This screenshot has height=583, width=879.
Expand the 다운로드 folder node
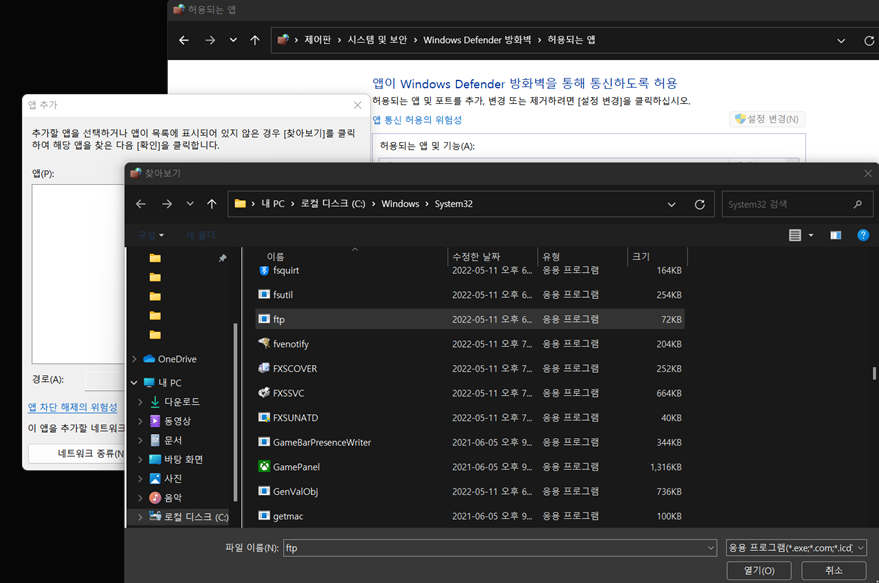(140, 402)
